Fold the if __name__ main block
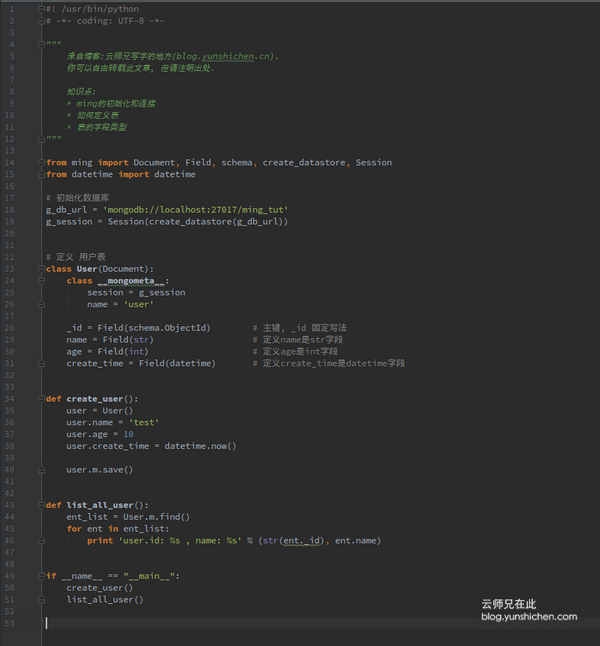 pyautogui.click(x=43, y=576)
